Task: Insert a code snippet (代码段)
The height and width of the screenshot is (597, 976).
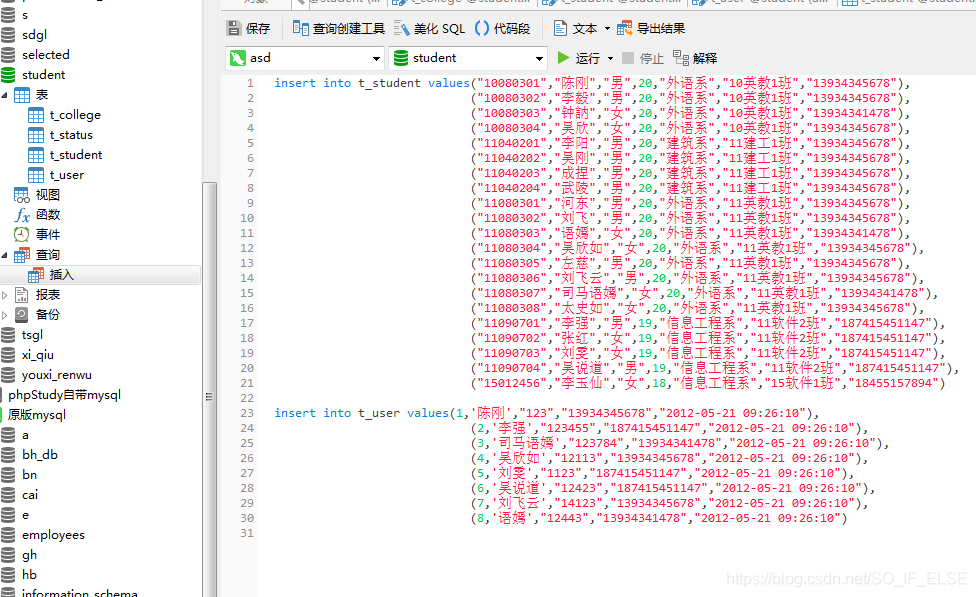Action: [x=502, y=28]
